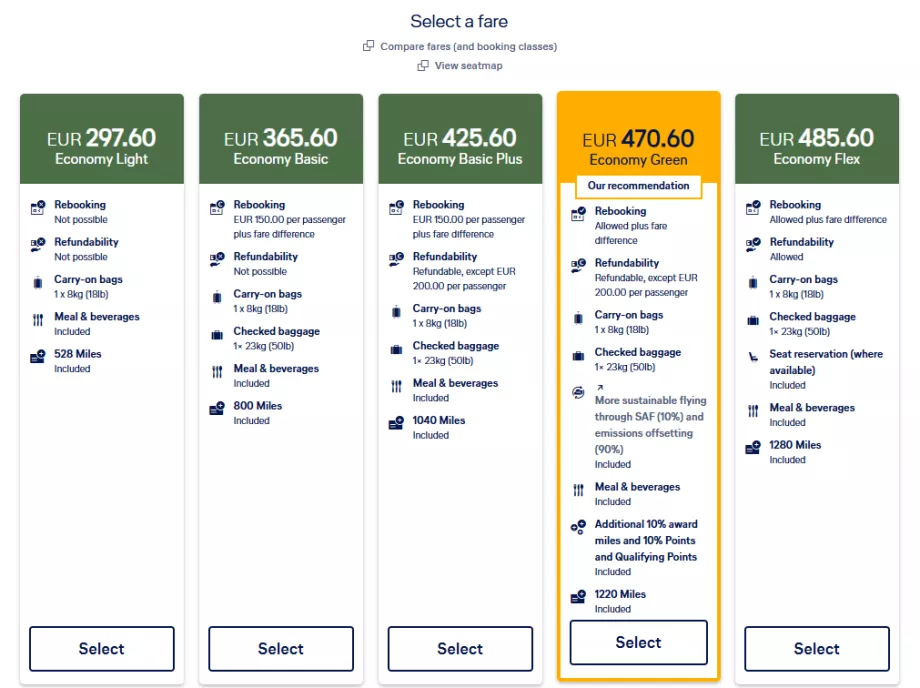Open the View seatmap link
The height and width of the screenshot is (688, 920).
tap(468, 66)
